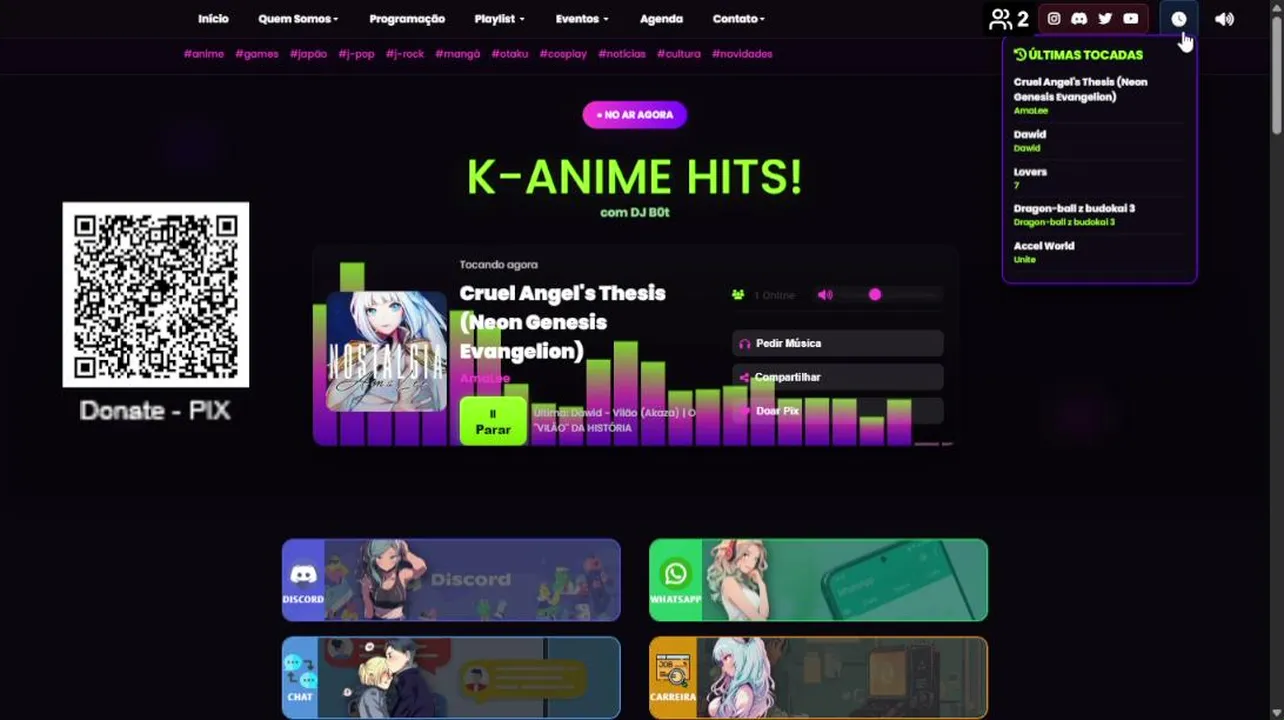Click the NO AR AGORA badge
This screenshot has height=720, width=1284.
click(635, 115)
